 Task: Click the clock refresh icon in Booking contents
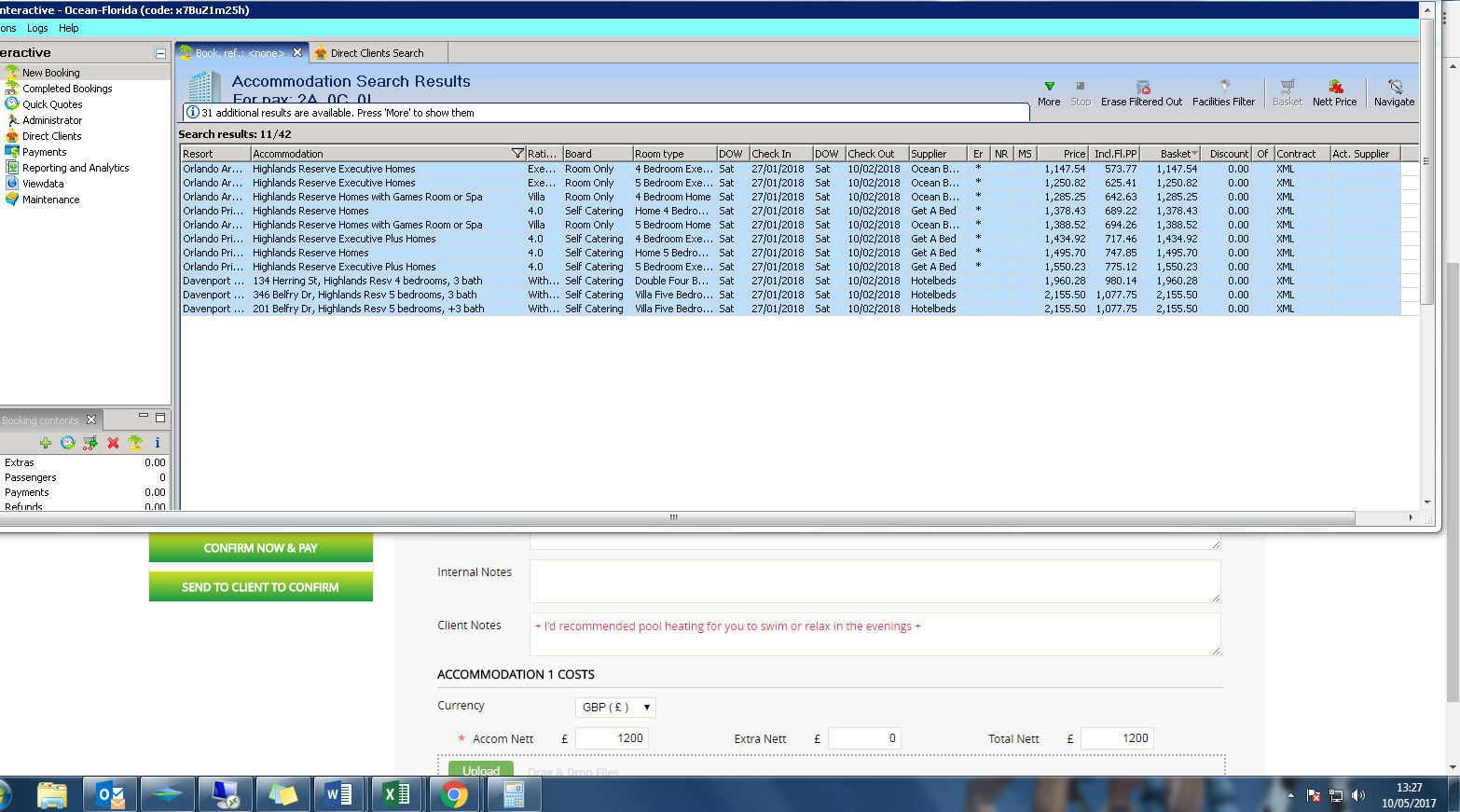tap(68, 443)
